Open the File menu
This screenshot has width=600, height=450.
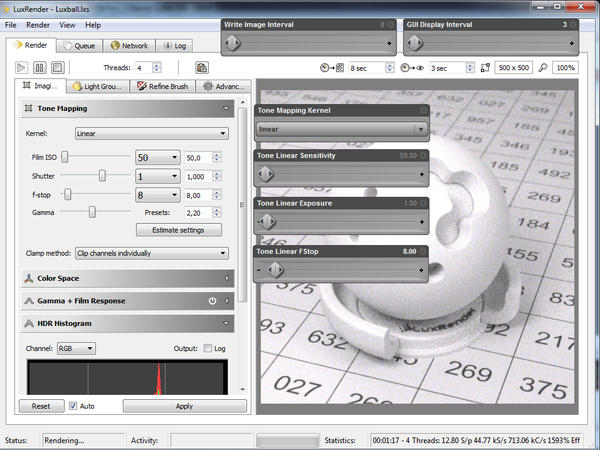coord(10,25)
